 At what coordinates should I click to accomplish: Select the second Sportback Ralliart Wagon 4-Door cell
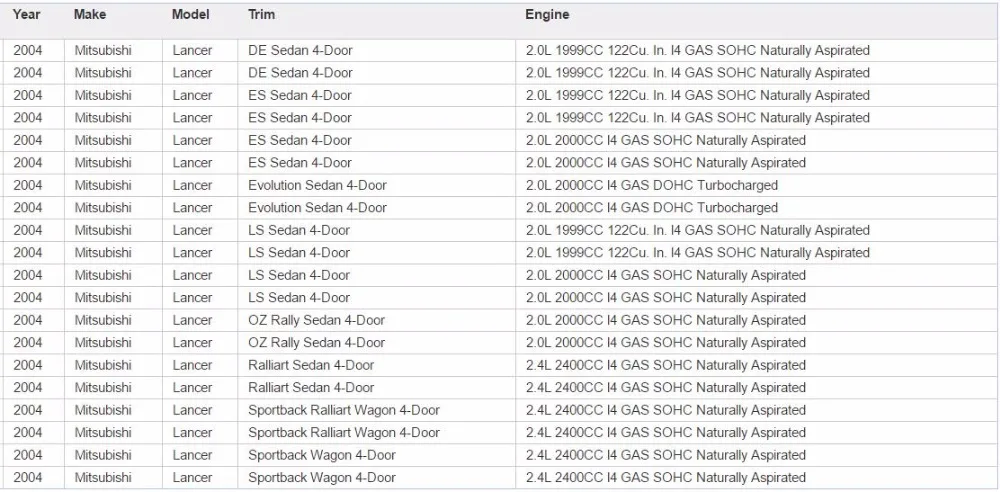pos(376,432)
